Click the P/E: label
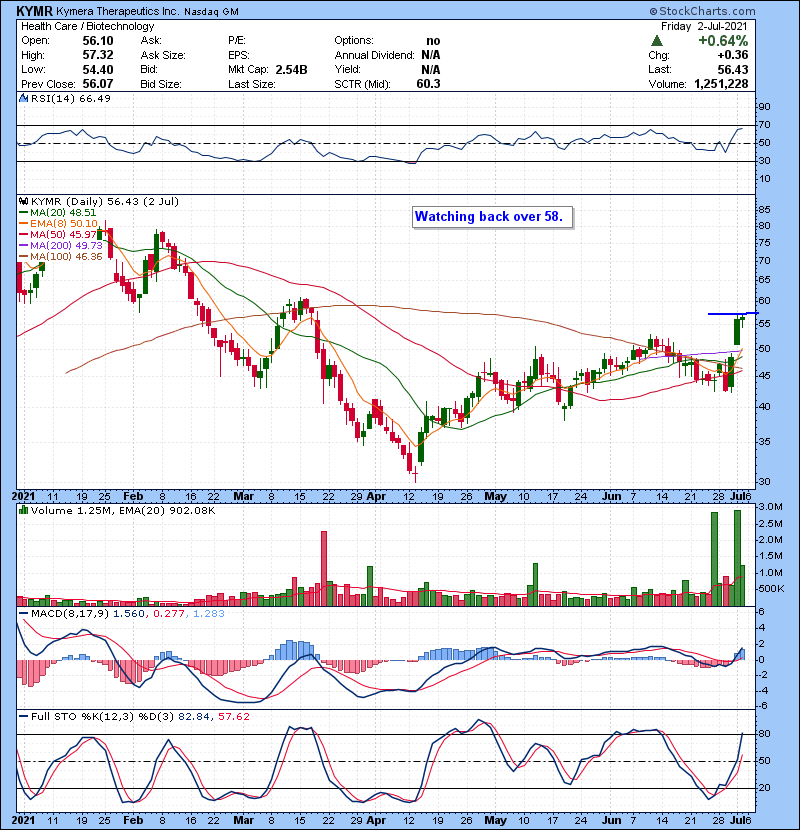This screenshot has width=800, height=830. tap(237, 41)
